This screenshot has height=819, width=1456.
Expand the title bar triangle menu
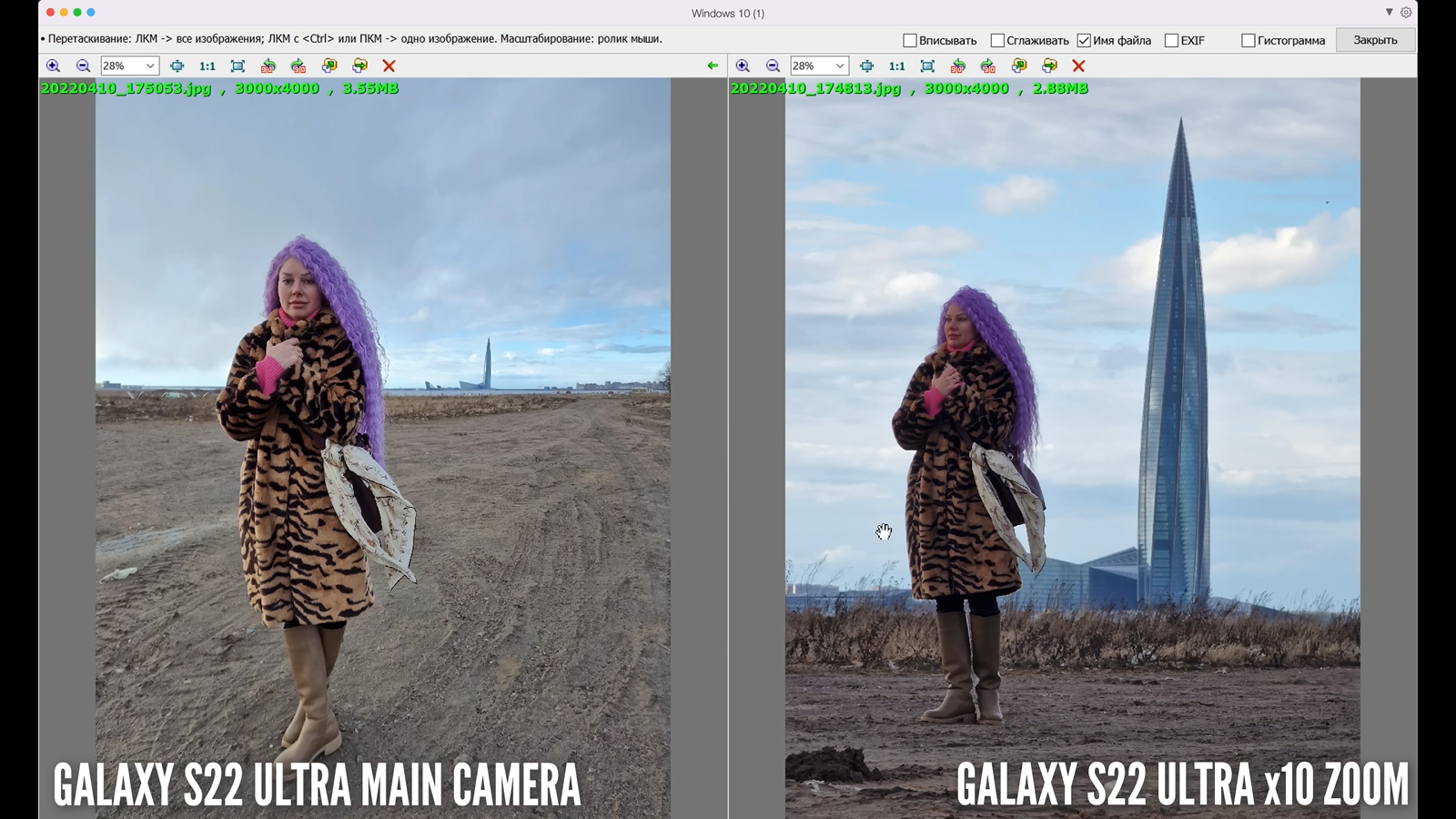[x=1389, y=13]
